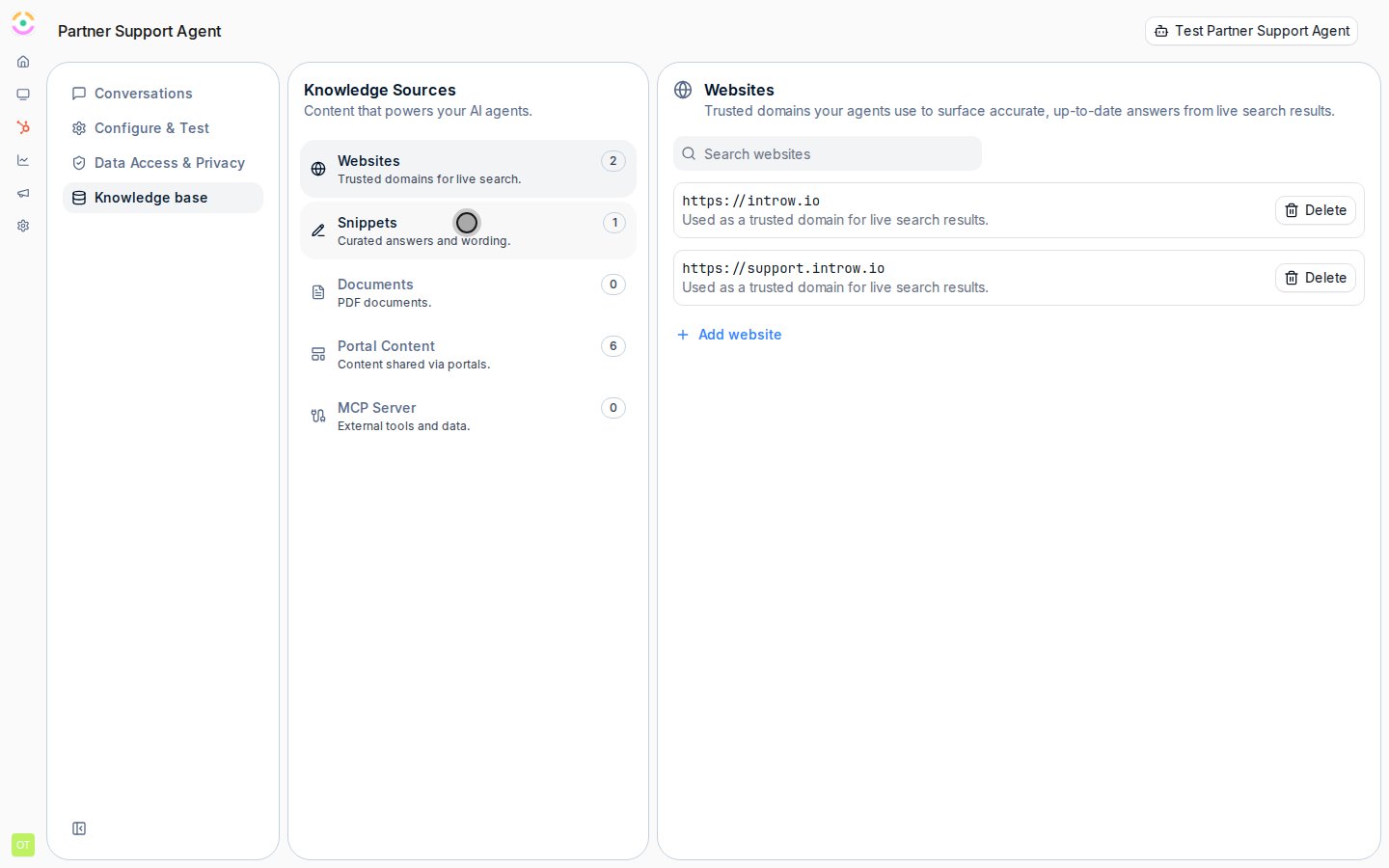
Task: Click the https://introw.io URL text
Action: pos(751,201)
